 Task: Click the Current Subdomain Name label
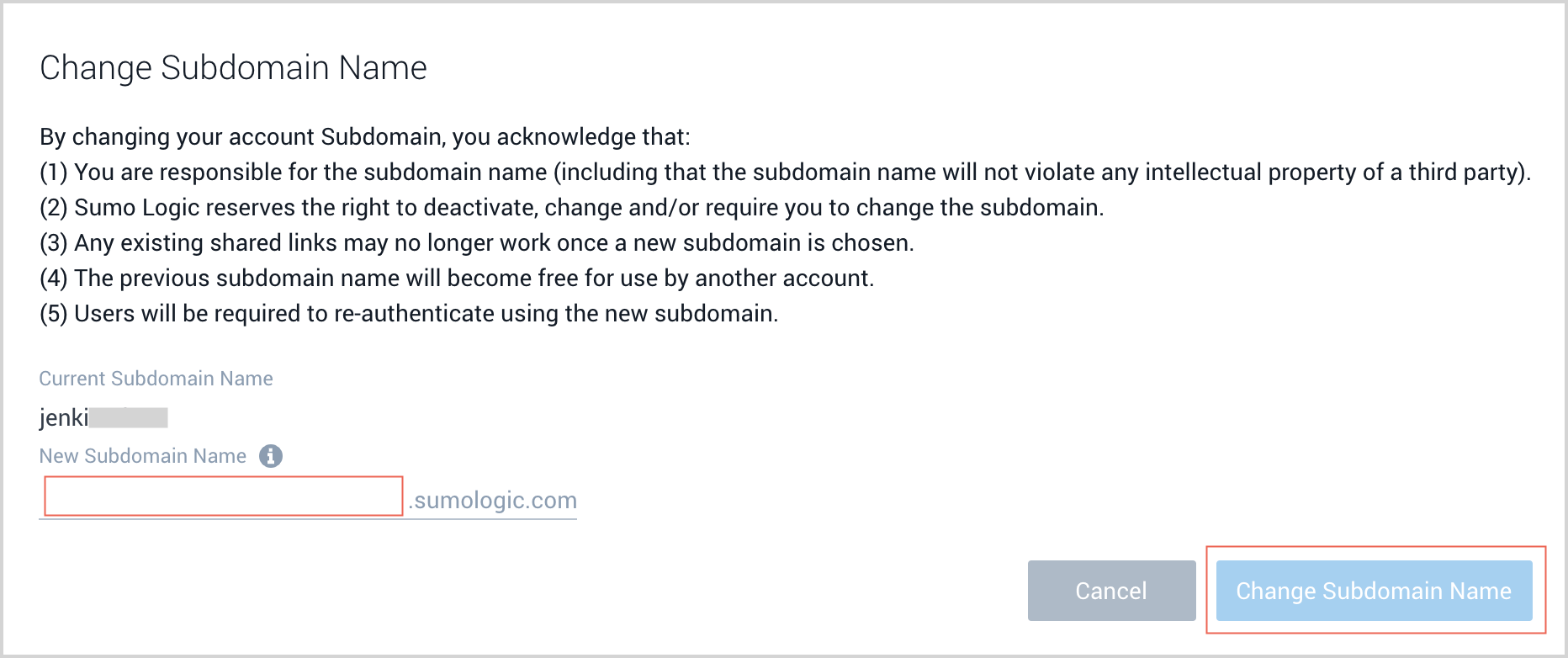point(156,378)
